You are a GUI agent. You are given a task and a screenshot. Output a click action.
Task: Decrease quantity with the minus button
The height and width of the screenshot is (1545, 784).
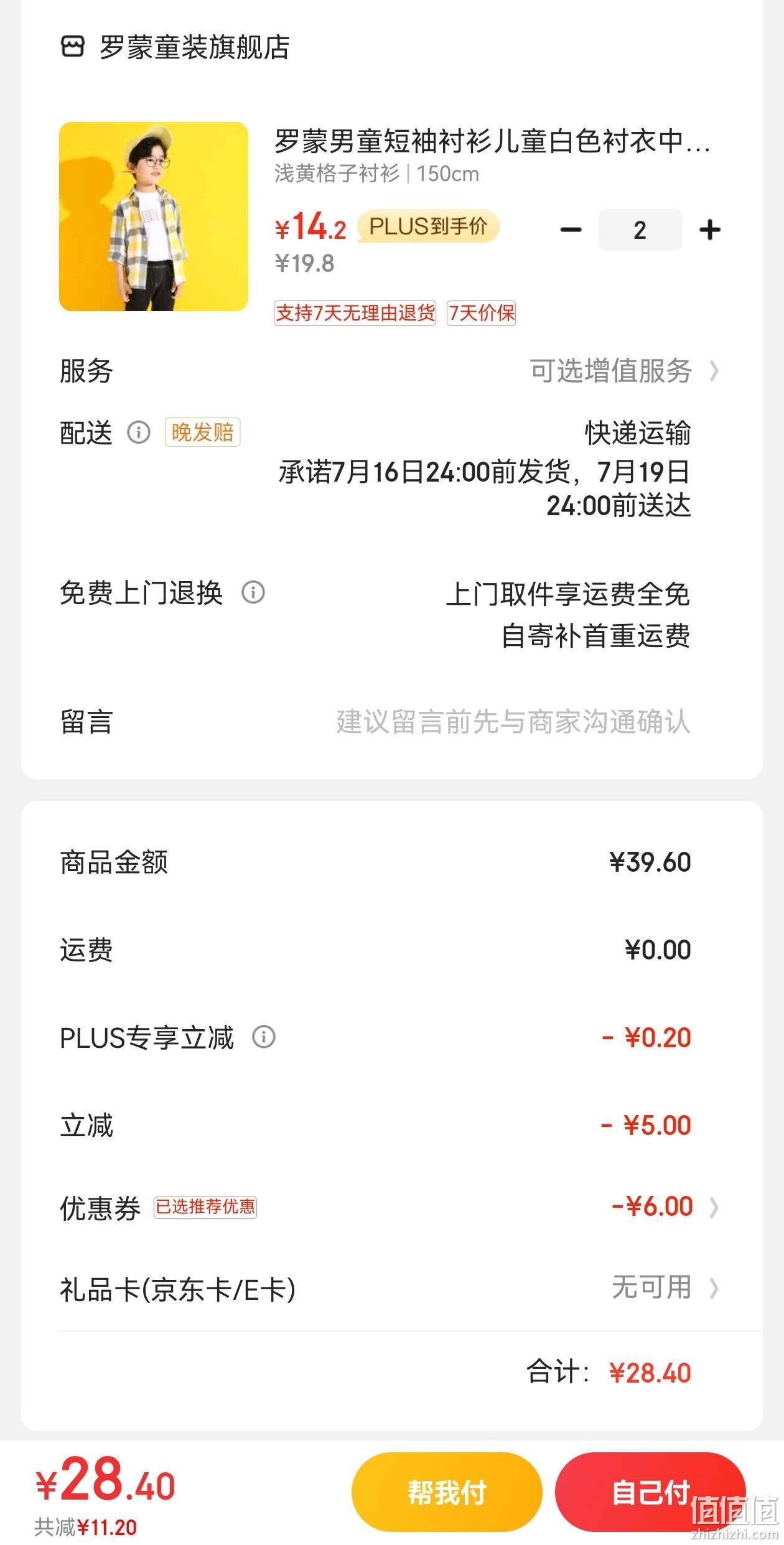click(571, 230)
